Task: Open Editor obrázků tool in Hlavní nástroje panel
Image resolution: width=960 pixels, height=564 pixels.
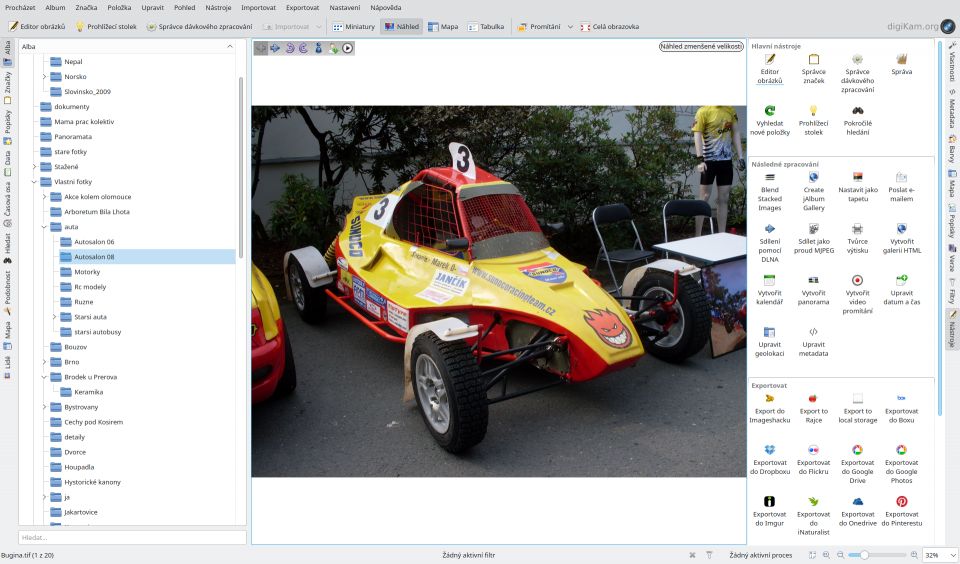Action: [x=770, y=69]
